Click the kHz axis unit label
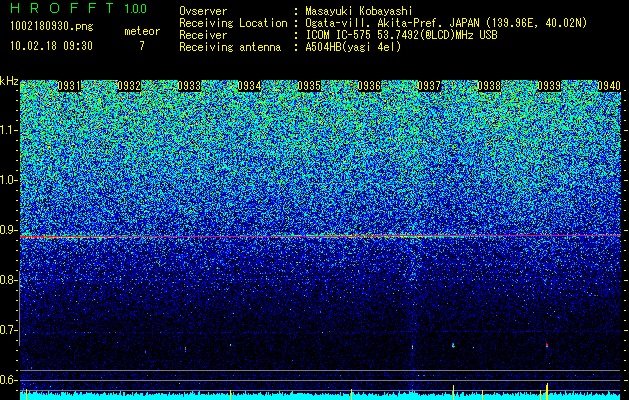The width and height of the screenshot is (629, 400). [9, 81]
